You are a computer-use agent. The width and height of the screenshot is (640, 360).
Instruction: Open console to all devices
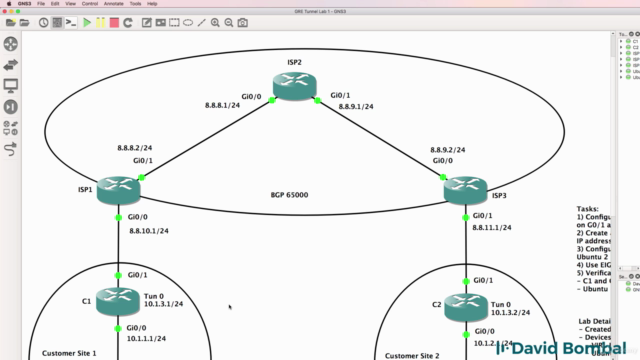point(71,23)
